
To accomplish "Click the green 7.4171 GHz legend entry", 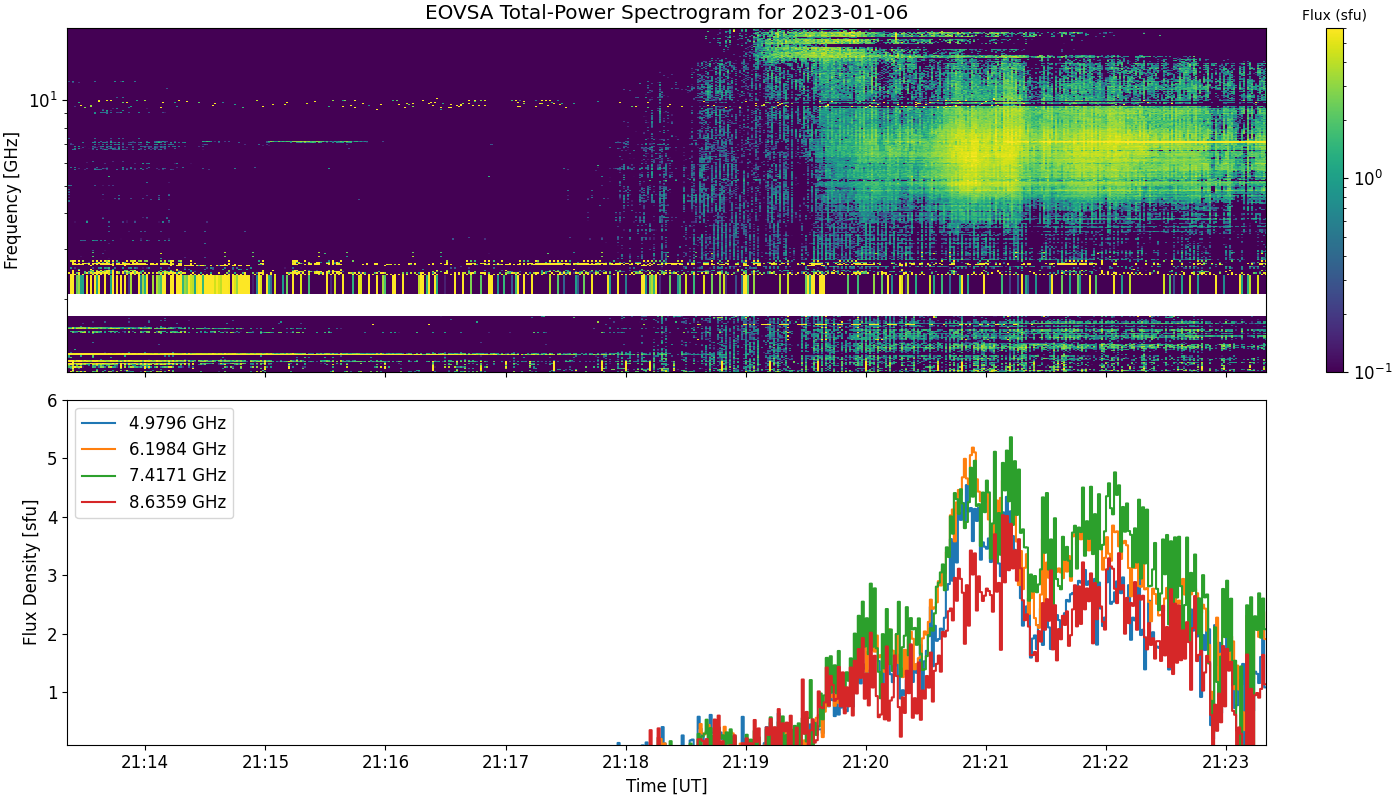I will coord(155,475).
